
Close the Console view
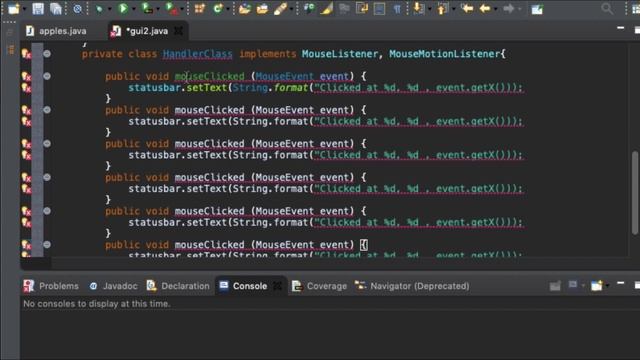278,286
